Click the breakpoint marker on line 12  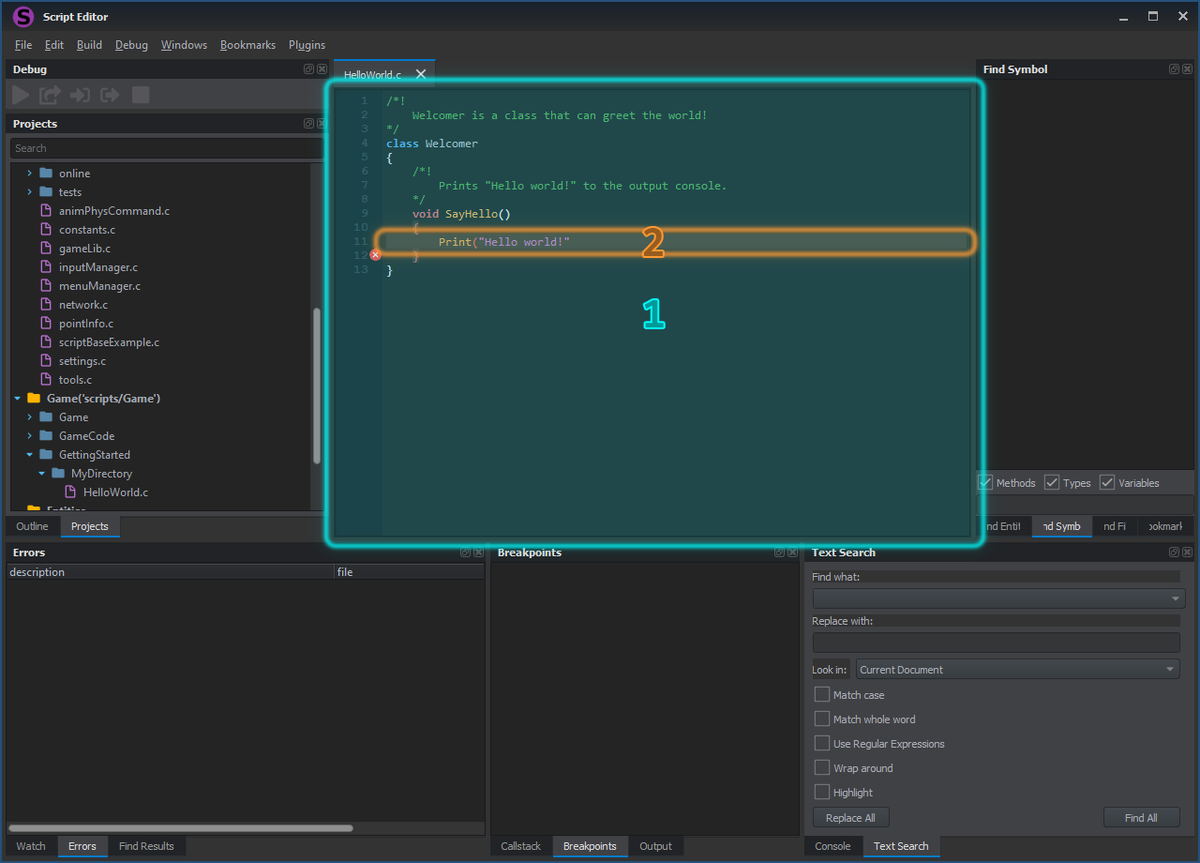tap(376, 255)
